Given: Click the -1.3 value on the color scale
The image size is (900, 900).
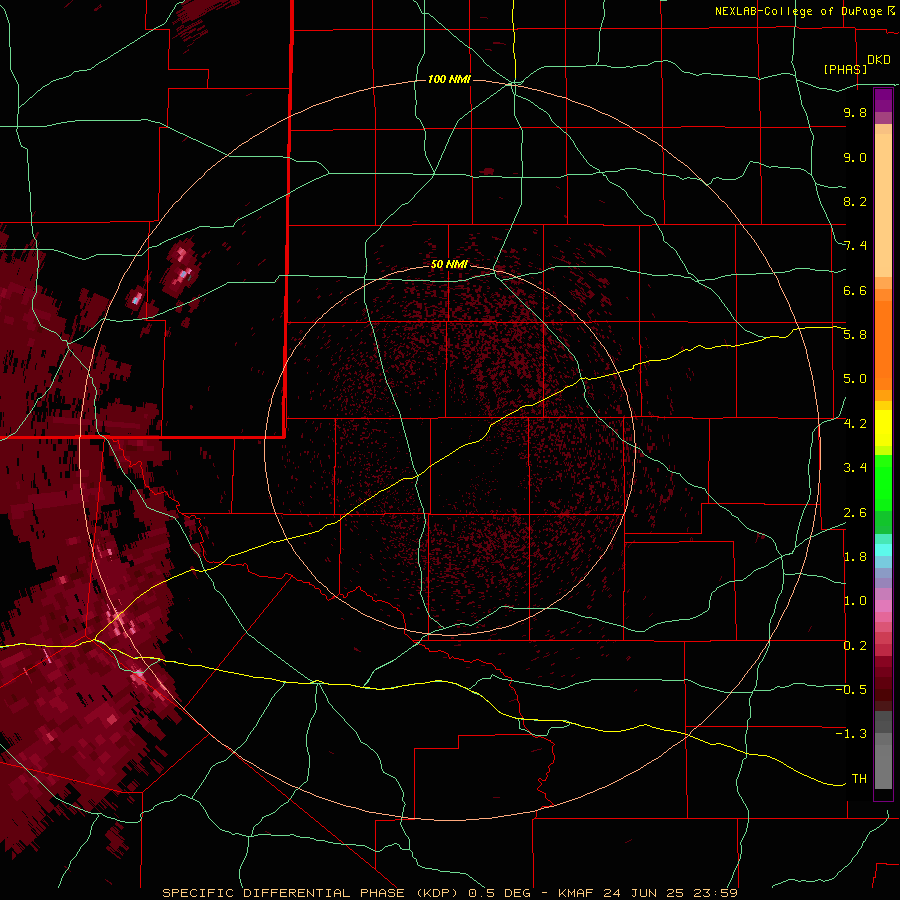Looking at the screenshot, I should (851, 734).
